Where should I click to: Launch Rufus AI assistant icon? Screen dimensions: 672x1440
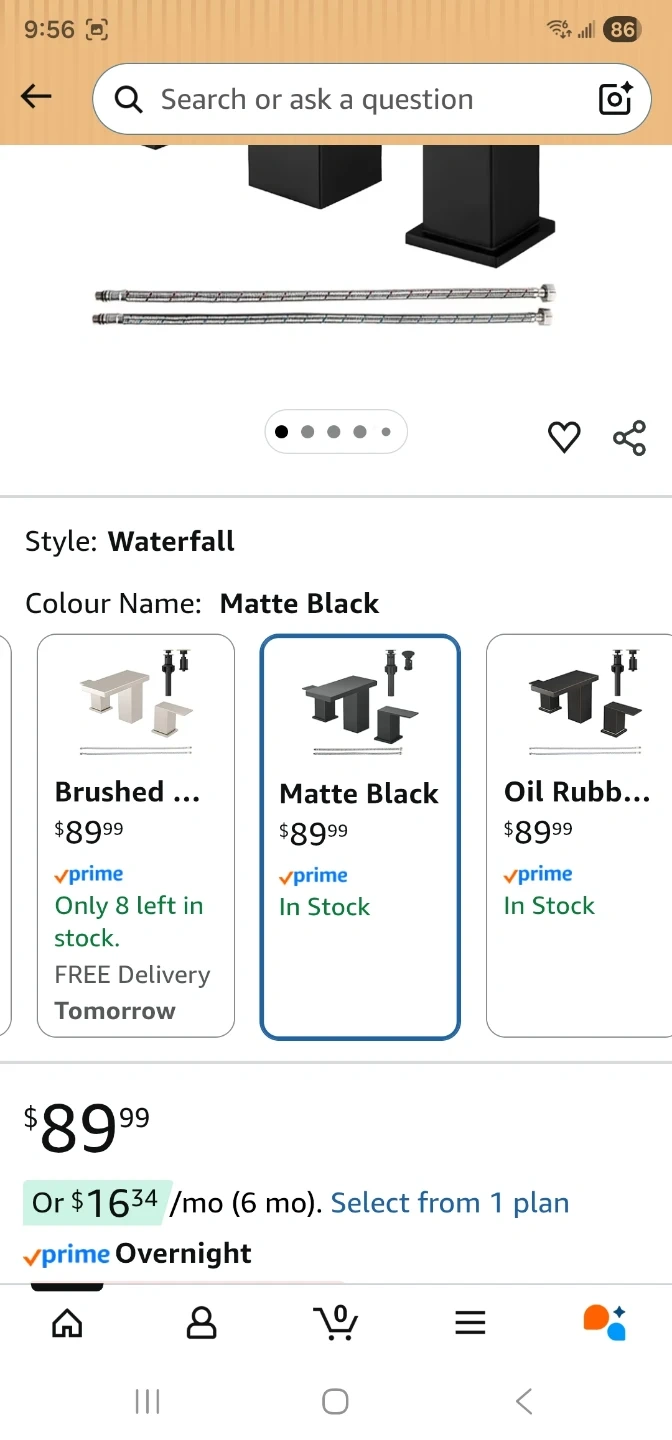pos(604,1322)
